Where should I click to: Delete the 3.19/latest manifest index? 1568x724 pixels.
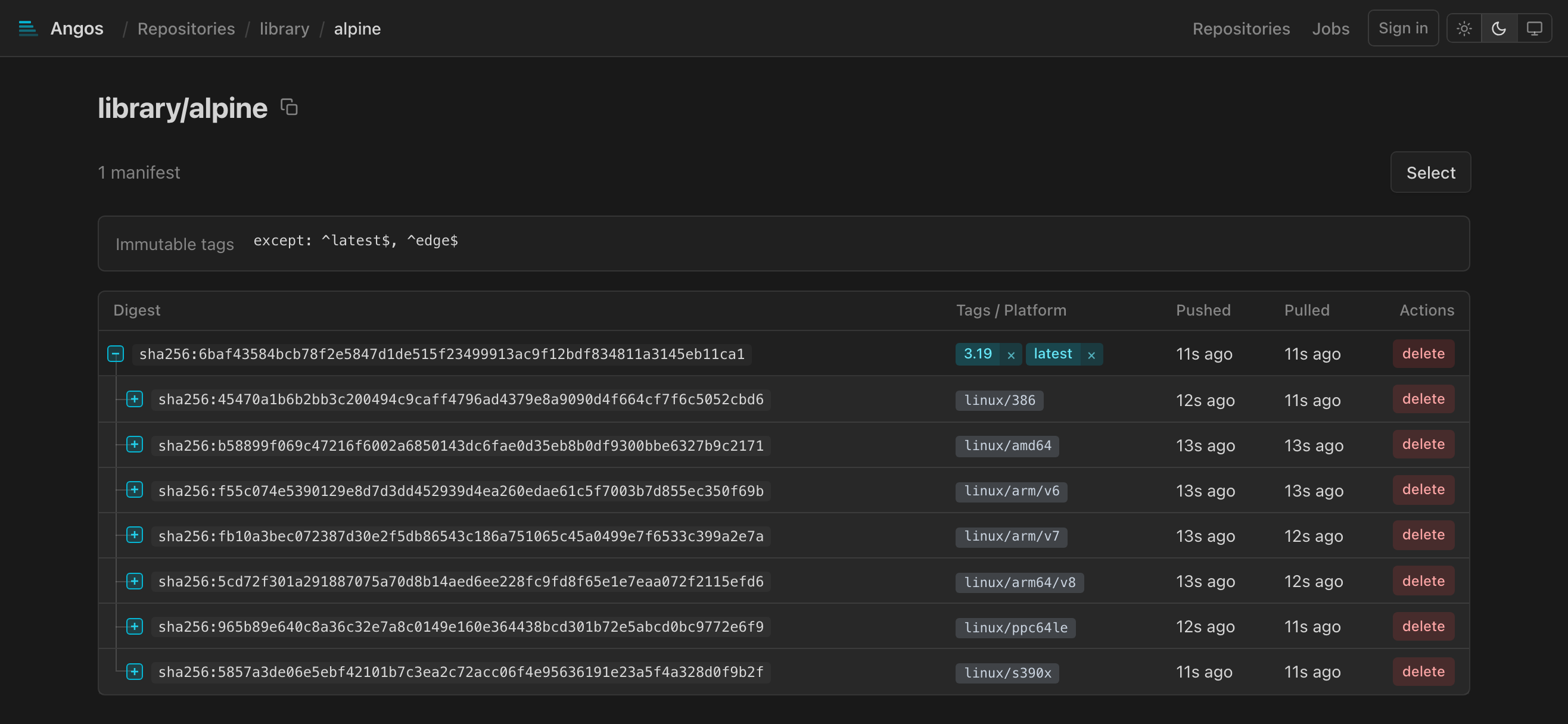coord(1423,354)
